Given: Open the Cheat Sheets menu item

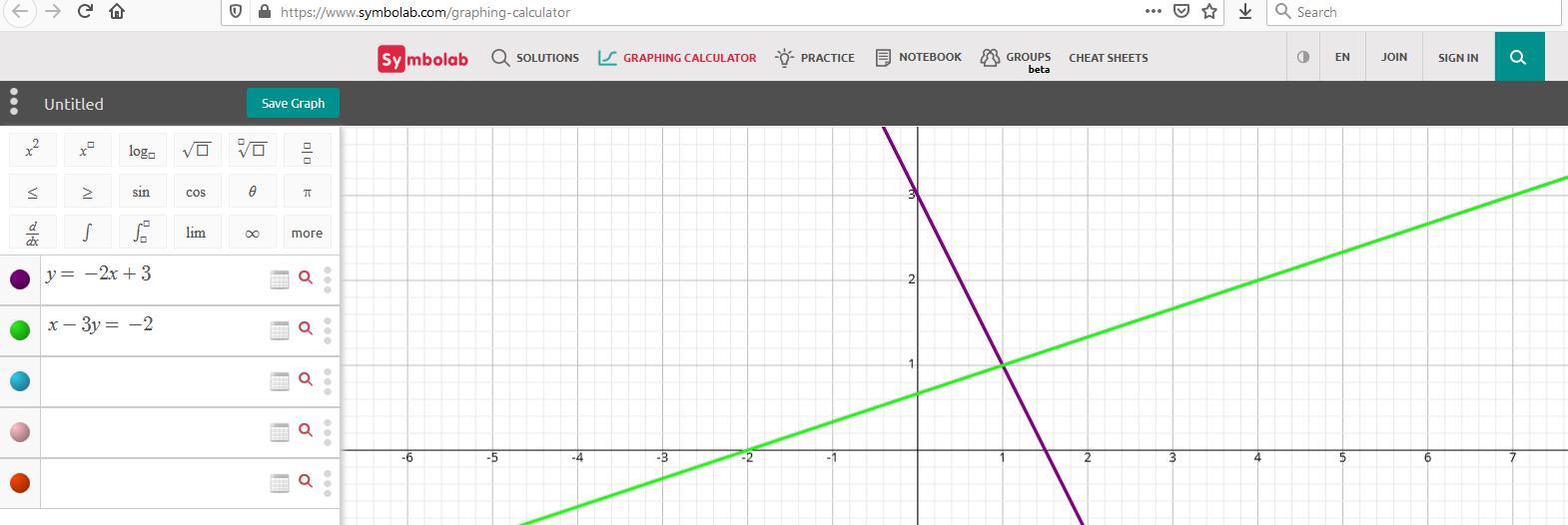Looking at the screenshot, I should (1109, 58).
